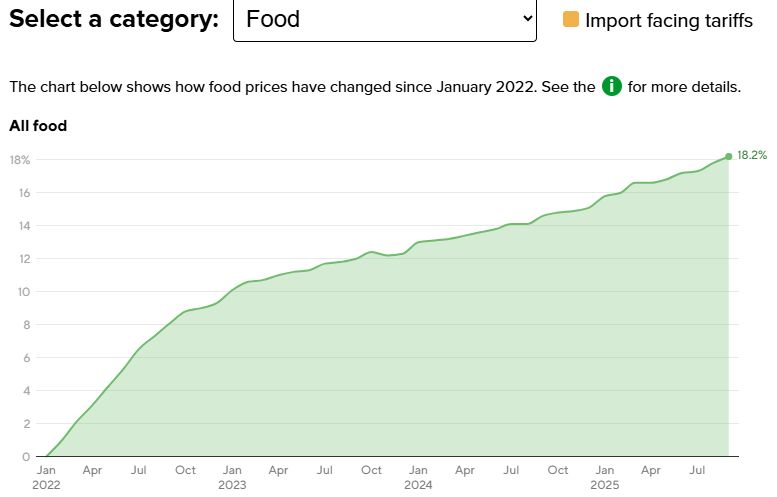Open the Food category dropdown
The image size is (777, 497).
coord(384,19)
